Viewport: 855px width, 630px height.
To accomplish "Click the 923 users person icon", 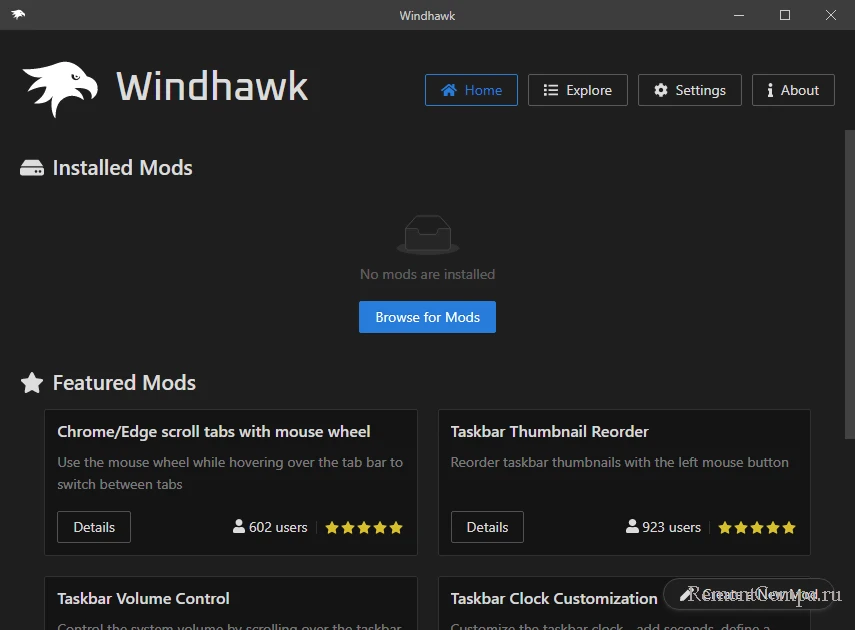I will point(632,527).
